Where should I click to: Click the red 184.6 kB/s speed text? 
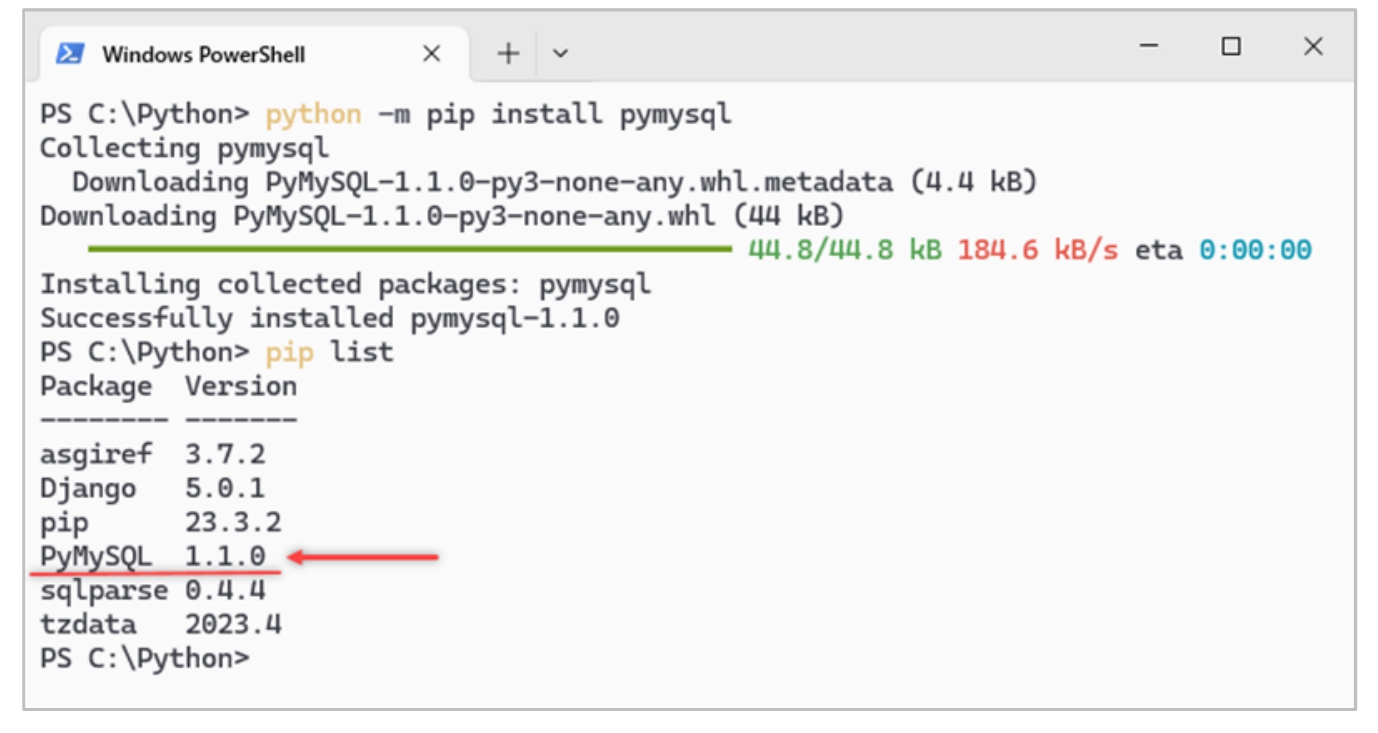click(x=1037, y=250)
